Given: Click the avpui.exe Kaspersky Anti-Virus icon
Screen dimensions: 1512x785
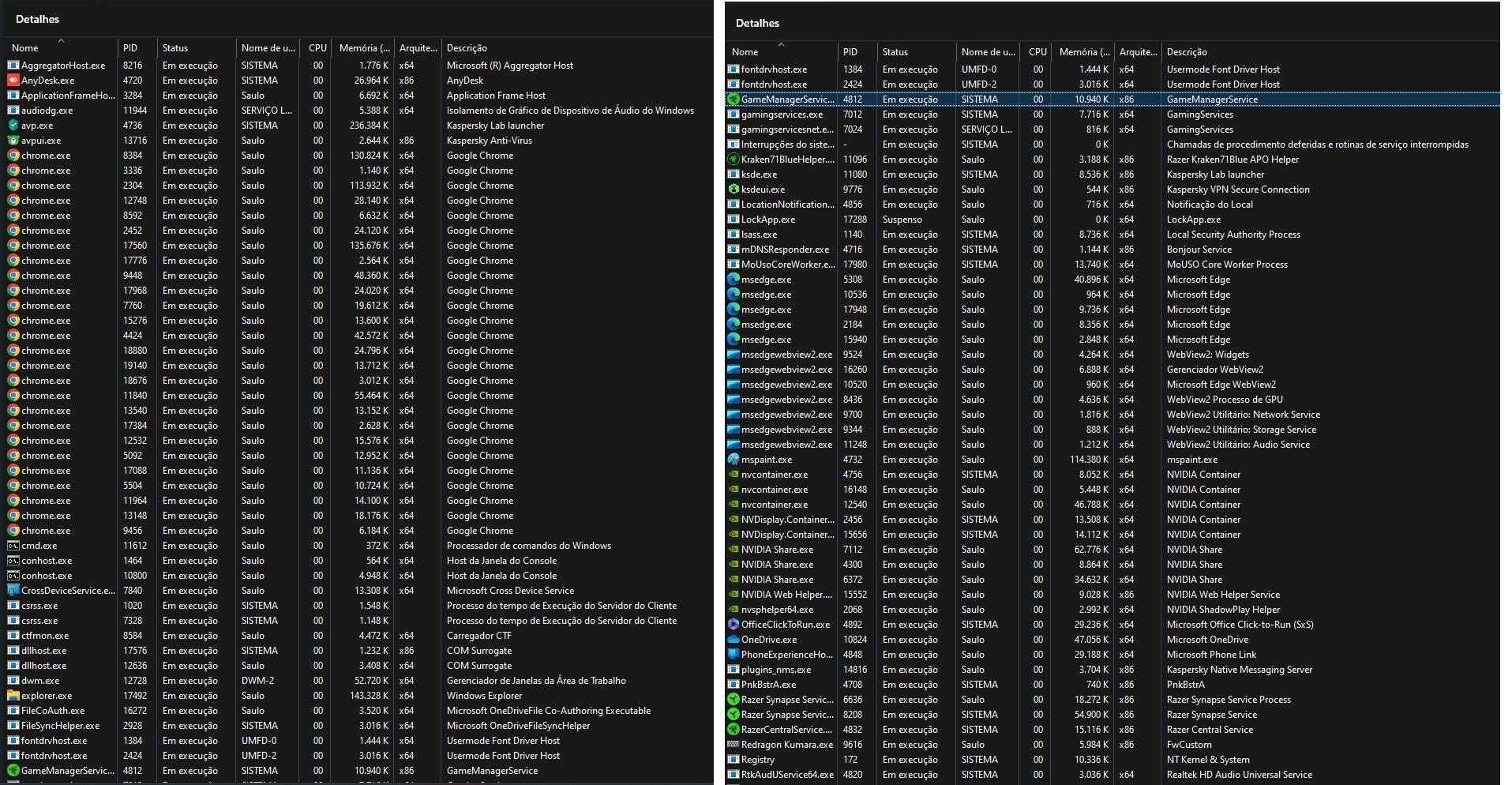Looking at the screenshot, I should point(13,141).
